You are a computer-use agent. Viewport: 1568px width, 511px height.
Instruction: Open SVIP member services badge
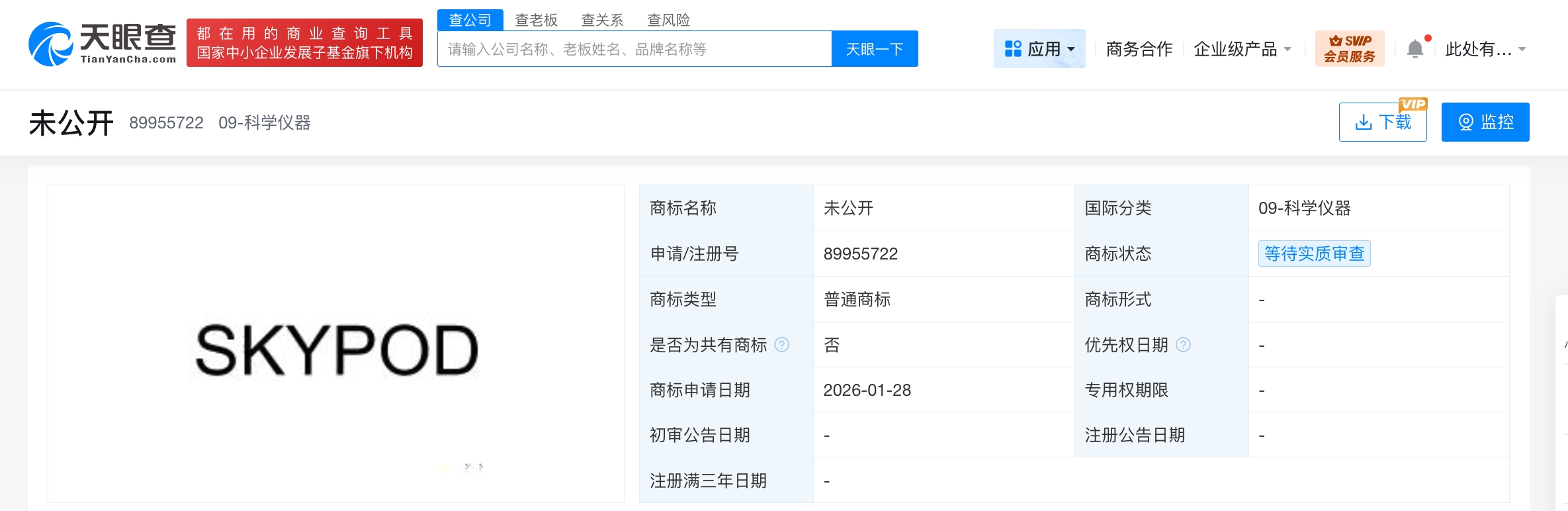pyautogui.click(x=1349, y=49)
